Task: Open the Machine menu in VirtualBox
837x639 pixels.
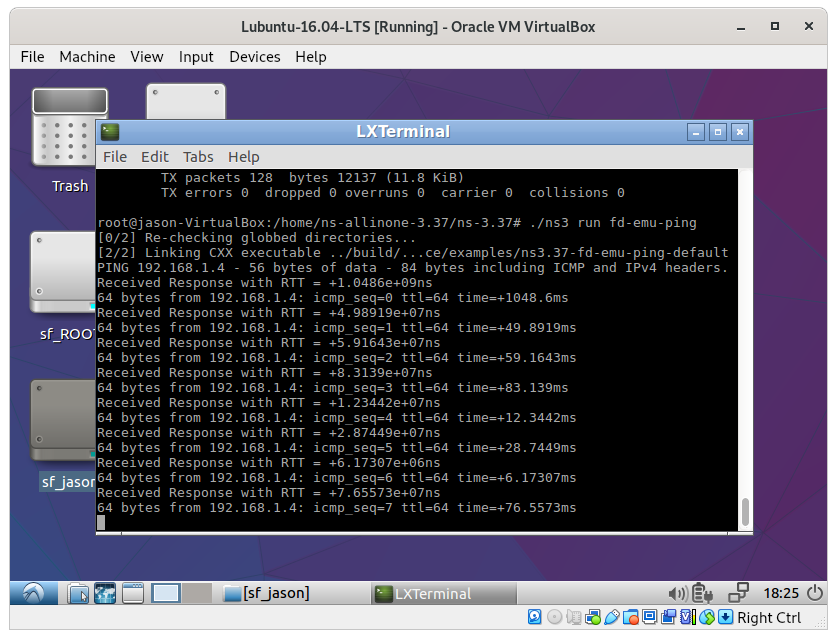Action: [x=87, y=57]
